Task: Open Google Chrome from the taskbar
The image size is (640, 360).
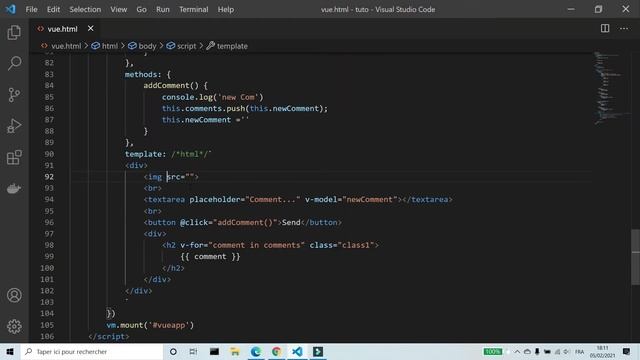Action: [x=276, y=351]
